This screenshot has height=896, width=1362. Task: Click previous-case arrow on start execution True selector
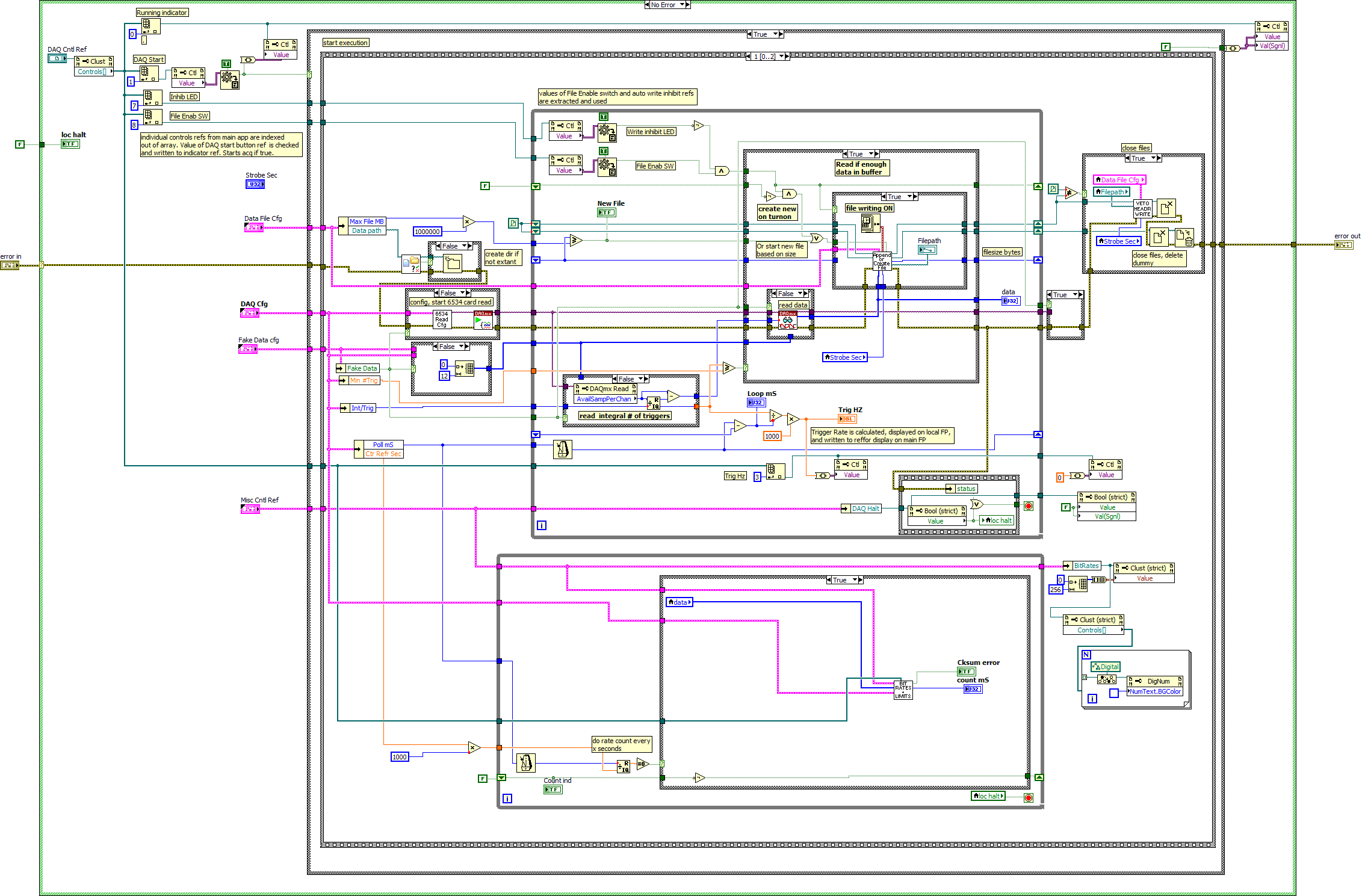750,34
